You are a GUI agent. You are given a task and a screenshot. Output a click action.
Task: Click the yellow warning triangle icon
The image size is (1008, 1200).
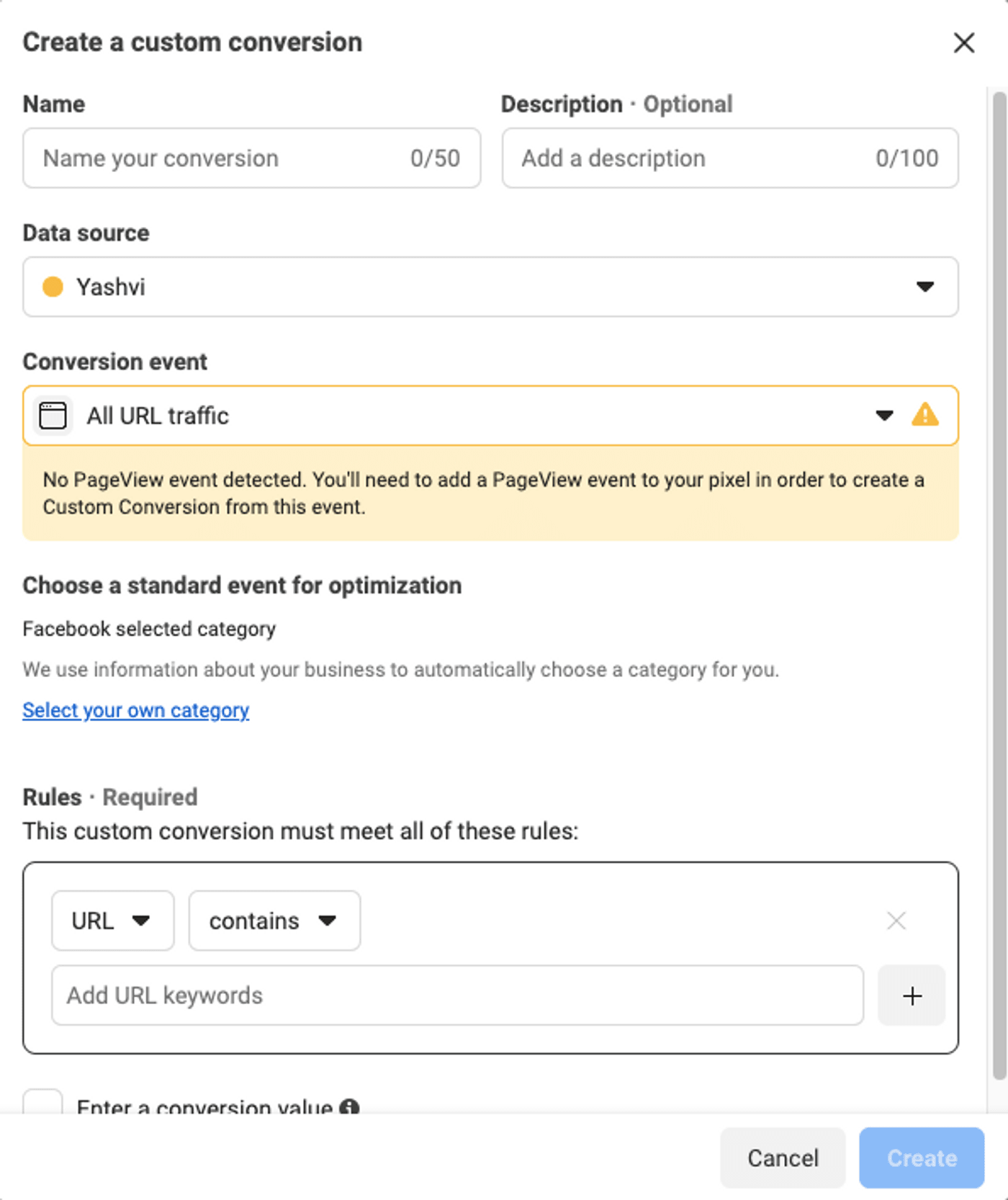point(924,415)
